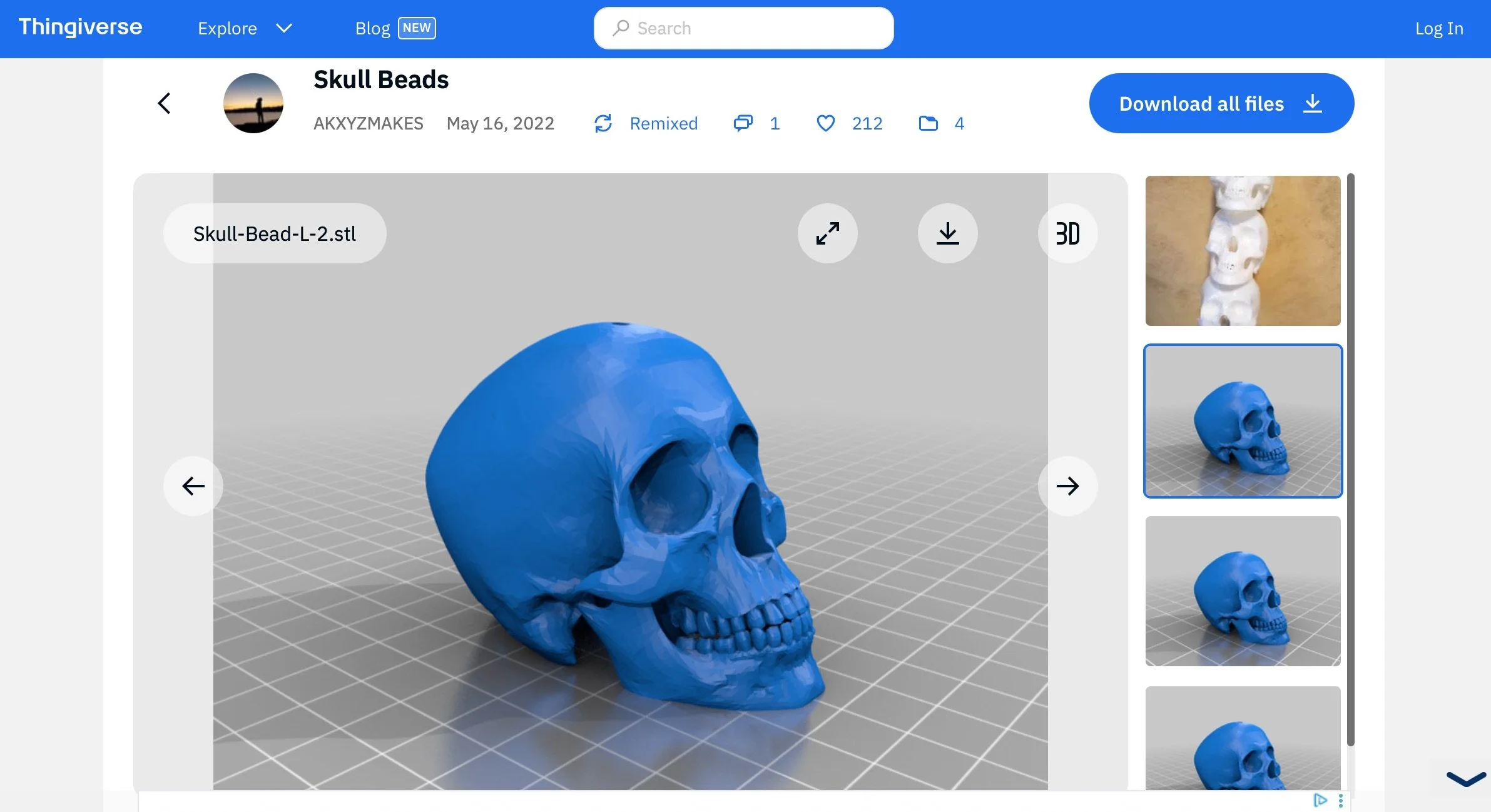This screenshot has height=812, width=1491.
Task: Click the dark chevron at bottom right
Action: click(1465, 779)
